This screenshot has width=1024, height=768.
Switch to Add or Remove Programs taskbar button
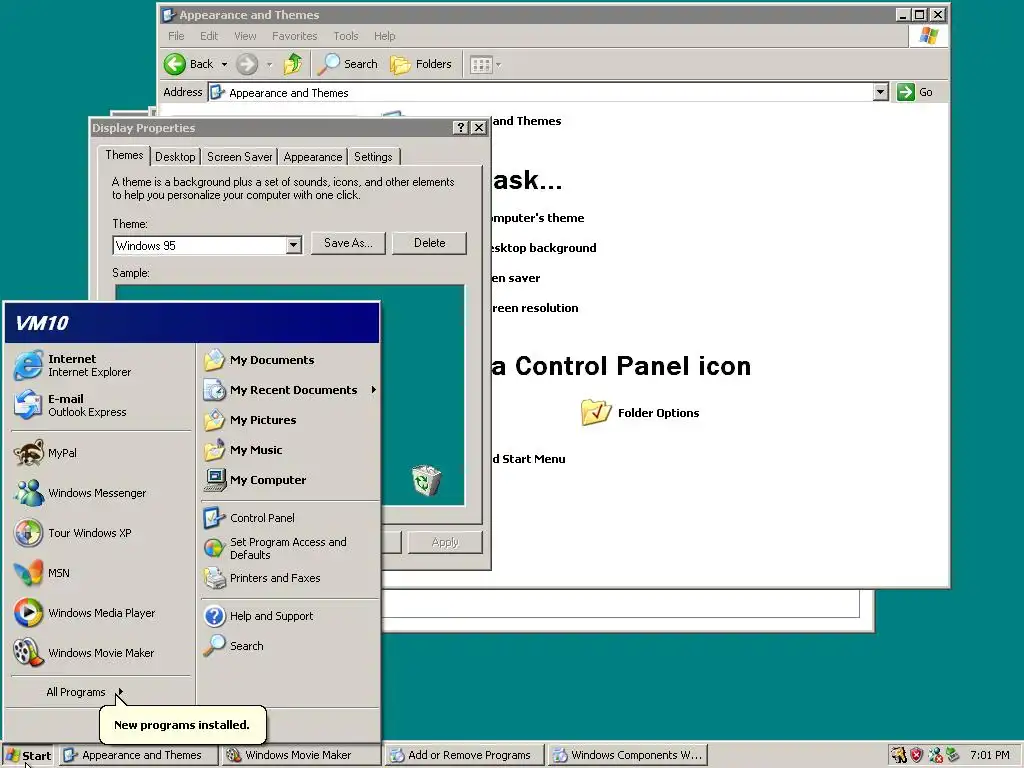[465, 755]
